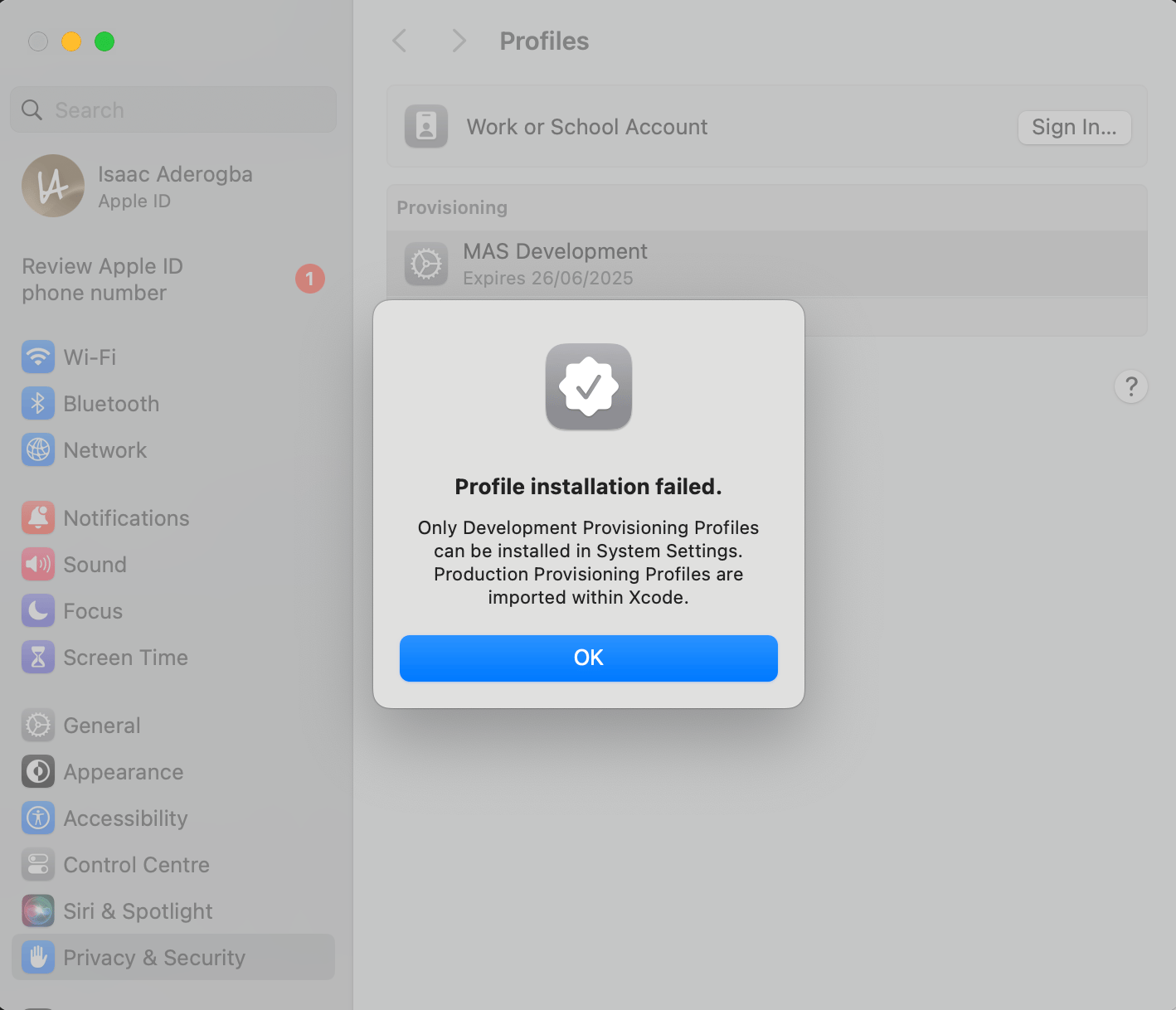
Task: Click the Network globe icon
Action: pos(37,450)
